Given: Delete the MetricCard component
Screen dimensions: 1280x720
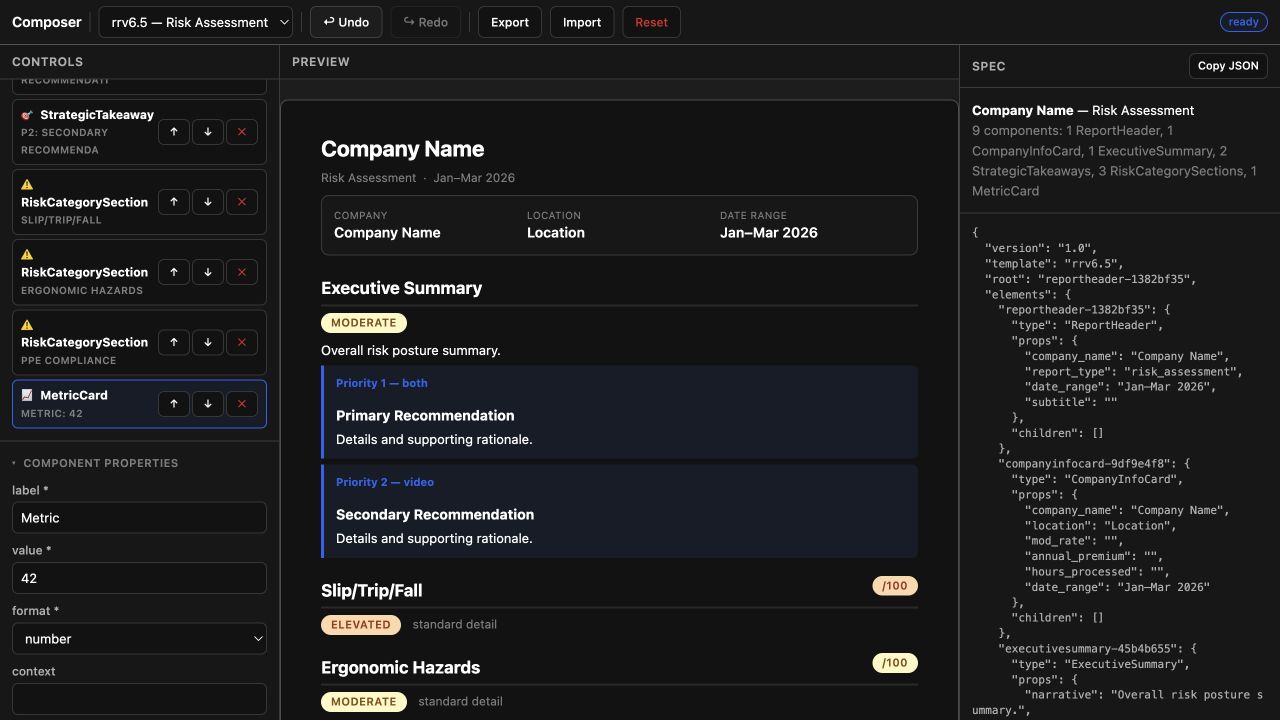Looking at the screenshot, I should tap(242, 404).
